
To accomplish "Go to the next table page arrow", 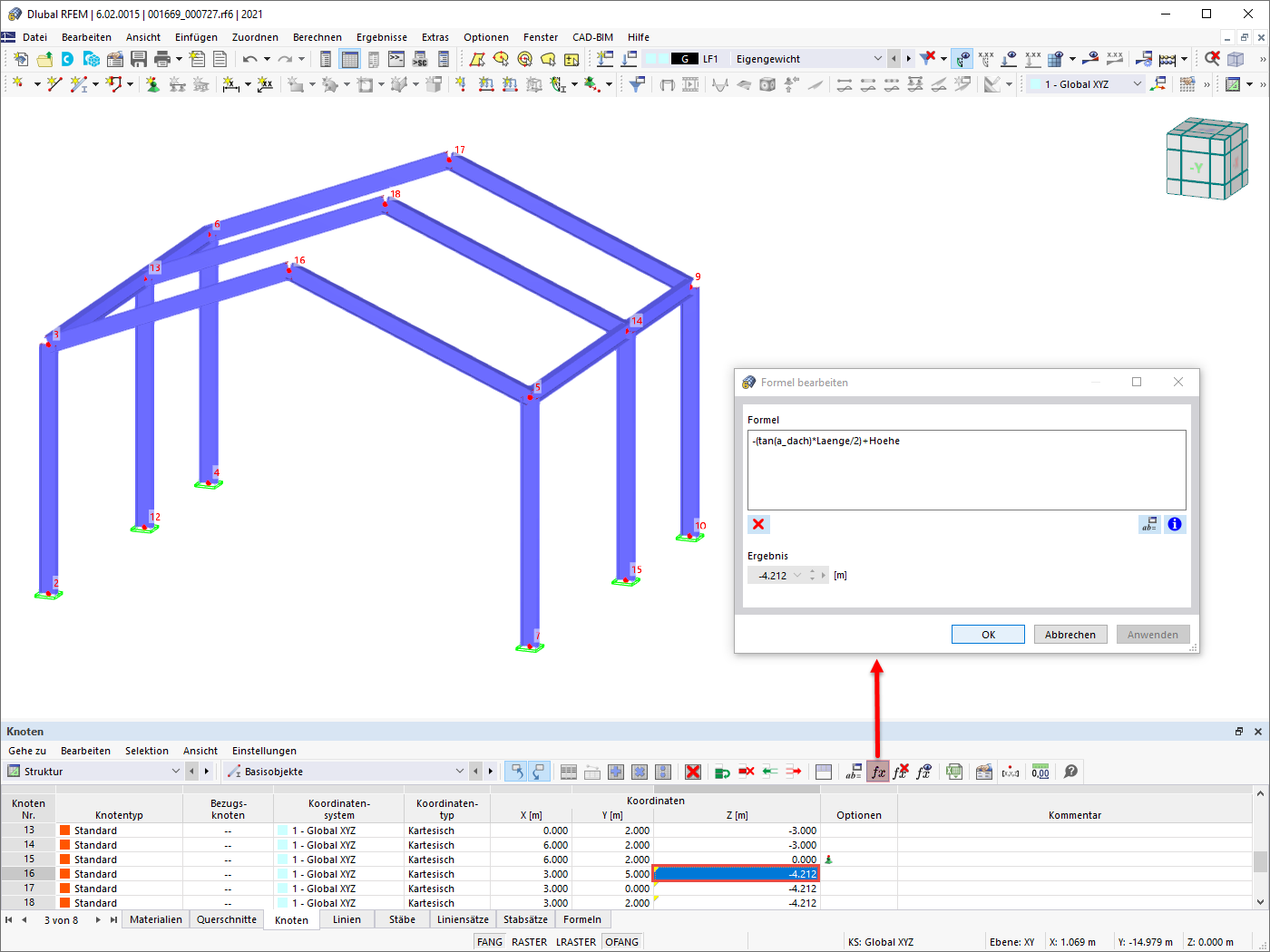I will (98, 919).
